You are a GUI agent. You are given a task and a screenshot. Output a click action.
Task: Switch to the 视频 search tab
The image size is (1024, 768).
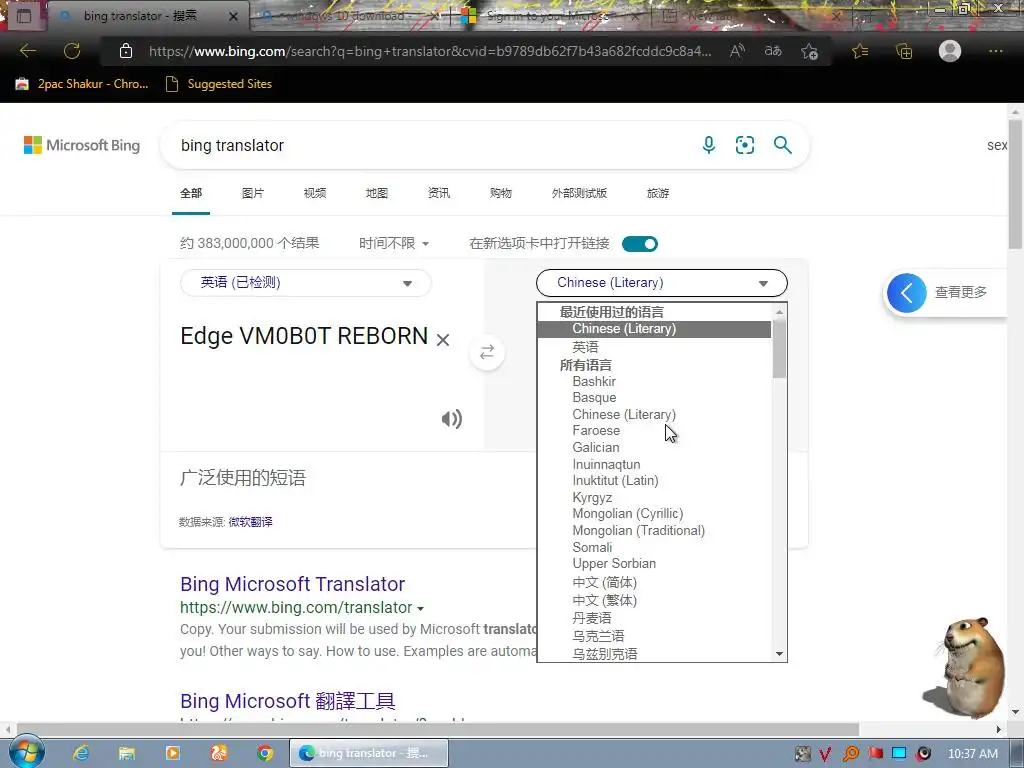[315, 193]
